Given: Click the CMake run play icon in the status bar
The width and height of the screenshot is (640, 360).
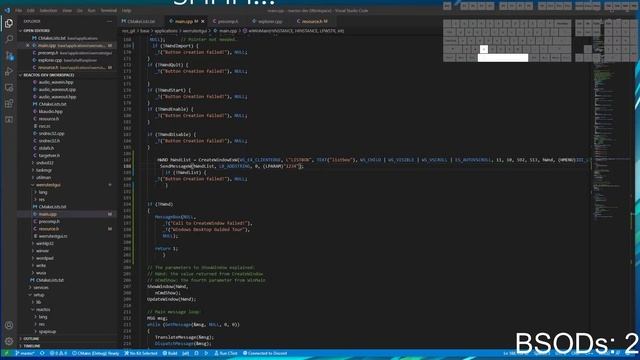Looking at the screenshot, I should pyautogui.click(x=206, y=353).
